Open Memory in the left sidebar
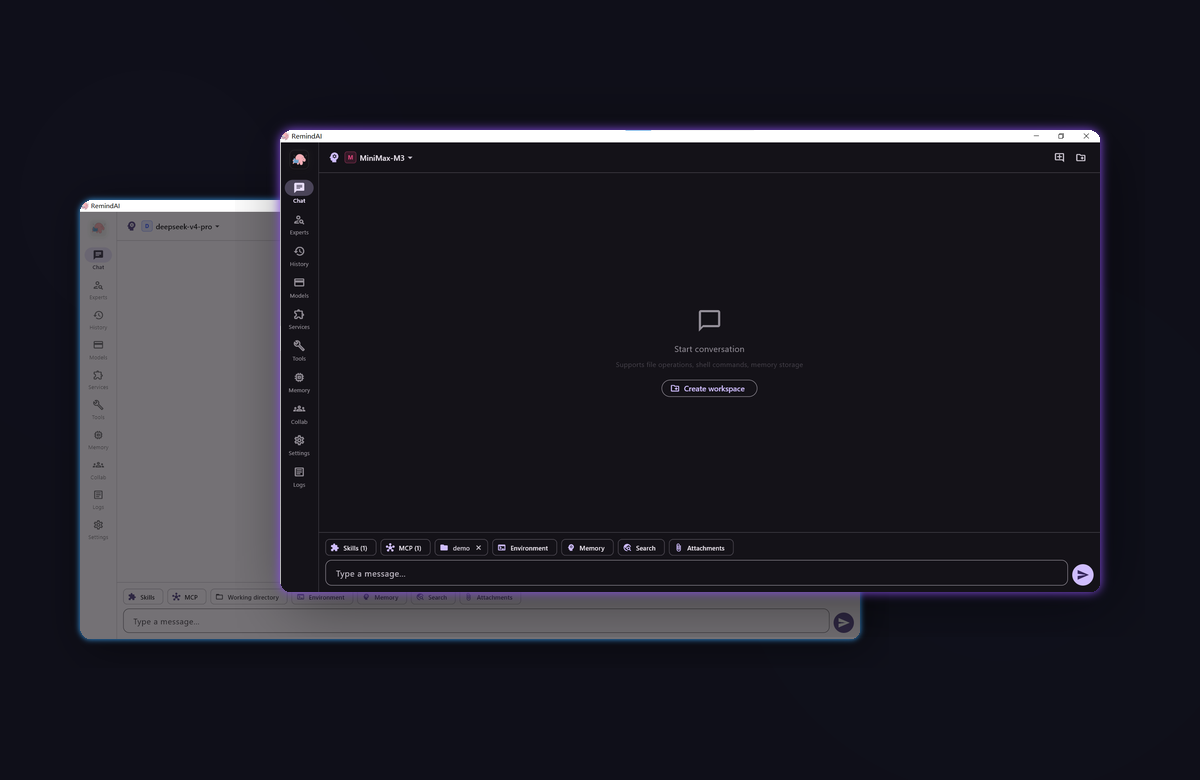Viewport: 1200px width, 780px height. [299, 382]
